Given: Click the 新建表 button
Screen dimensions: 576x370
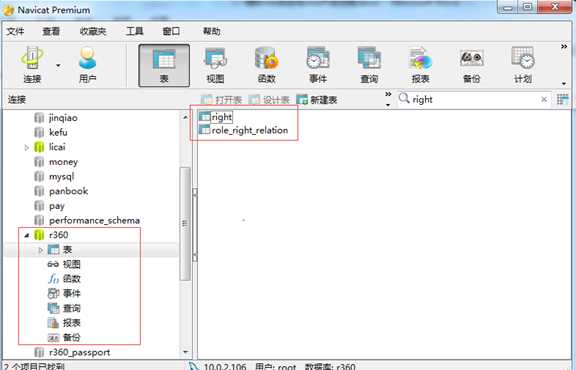Looking at the screenshot, I should pyautogui.click(x=317, y=100).
